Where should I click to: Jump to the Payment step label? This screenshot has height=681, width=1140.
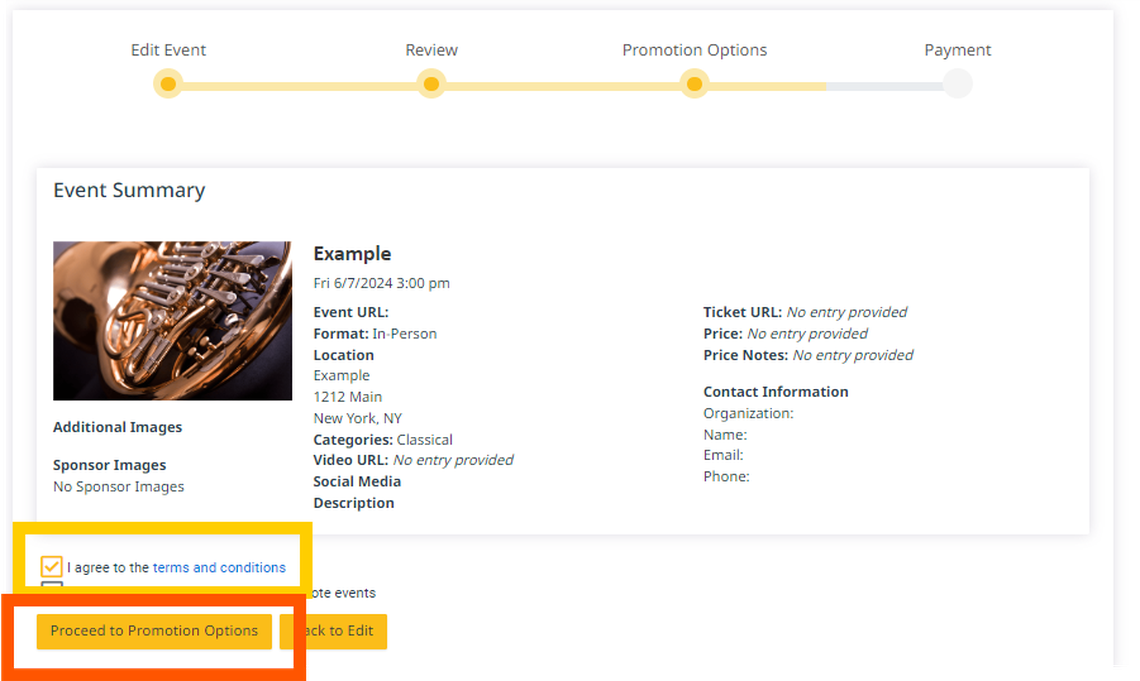957,50
